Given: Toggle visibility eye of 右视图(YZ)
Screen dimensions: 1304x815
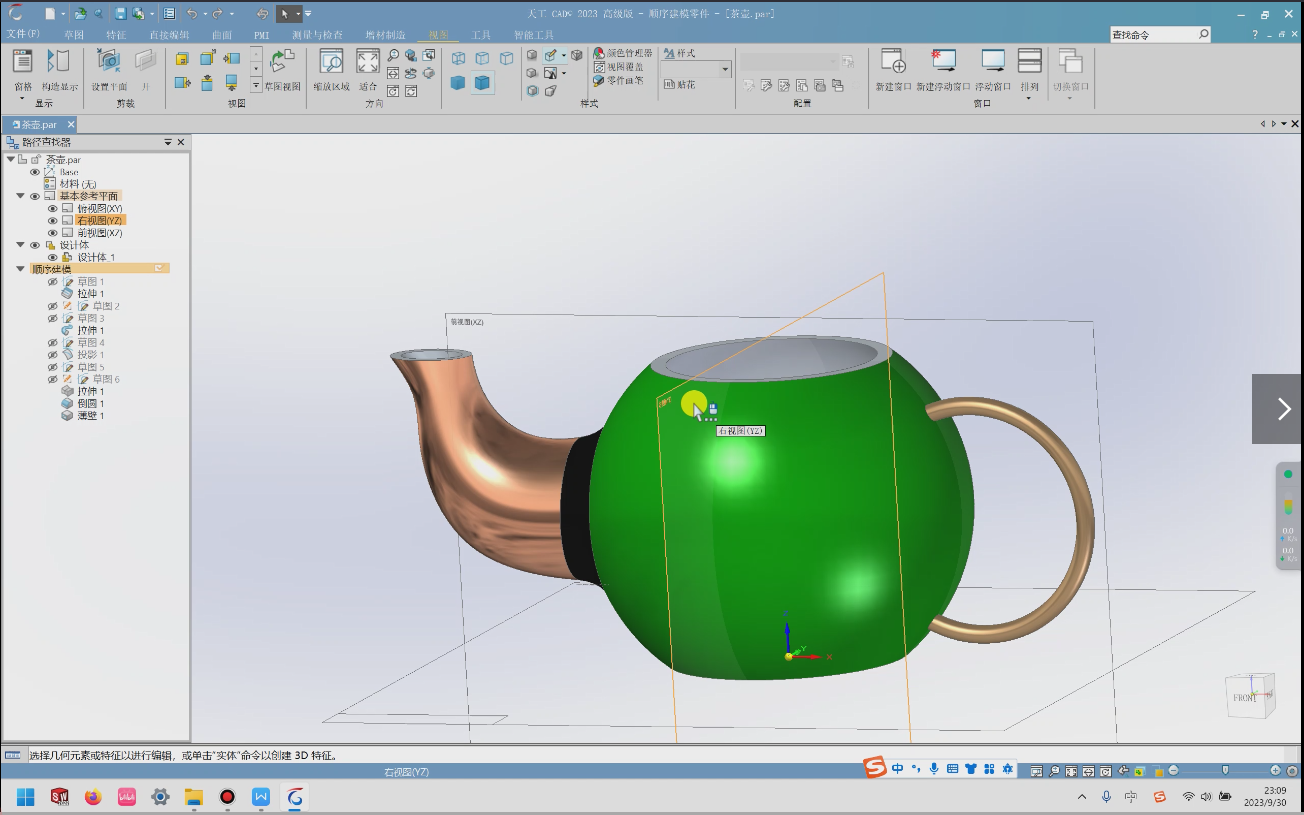Looking at the screenshot, I should point(53,220).
